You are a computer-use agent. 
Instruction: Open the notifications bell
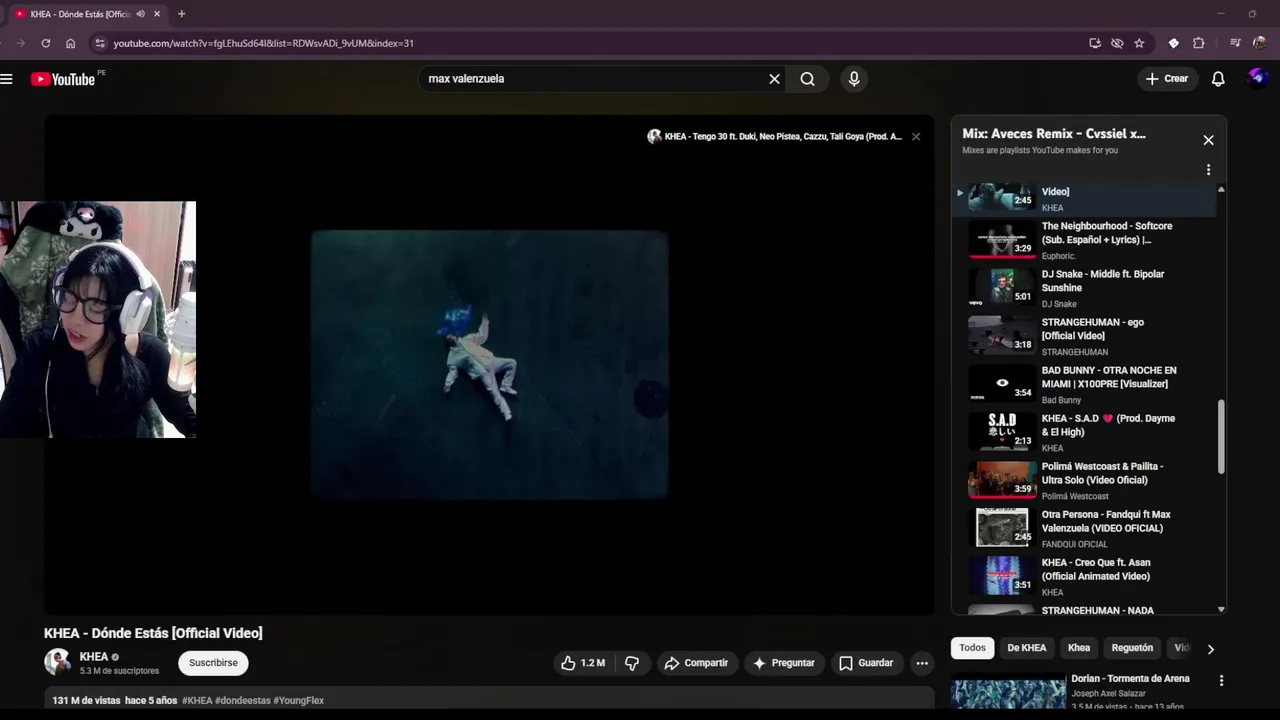[x=1218, y=79]
